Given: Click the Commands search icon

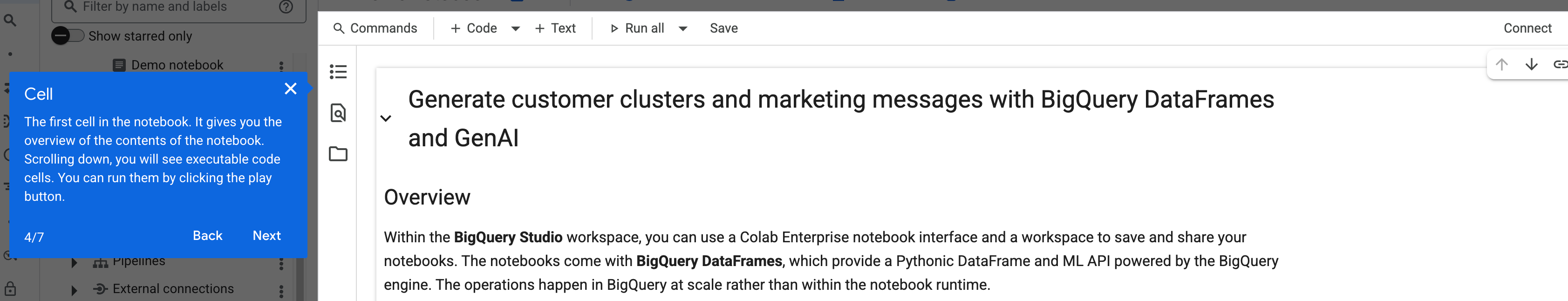Looking at the screenshot, I should pos(340,27).
